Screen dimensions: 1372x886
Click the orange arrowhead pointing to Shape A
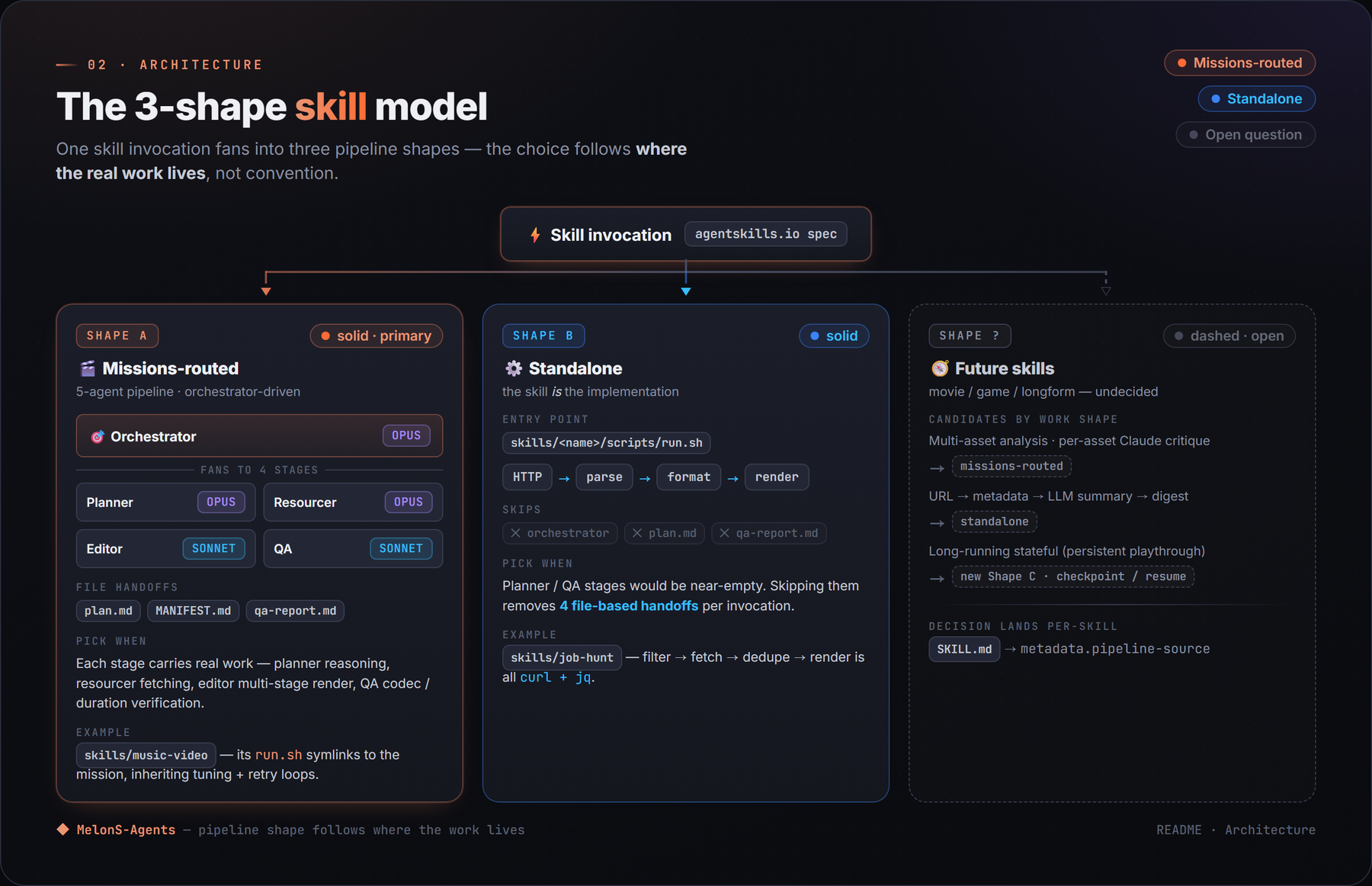(265, 291)
